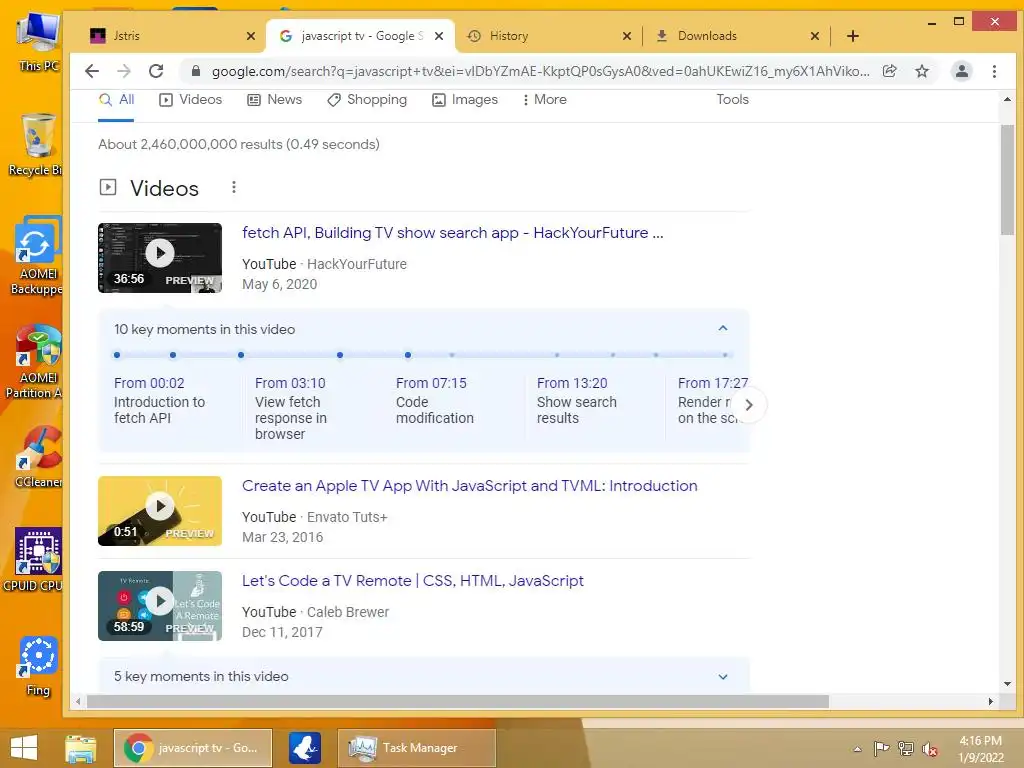Click the address bar URL

[x=540, y=71]
